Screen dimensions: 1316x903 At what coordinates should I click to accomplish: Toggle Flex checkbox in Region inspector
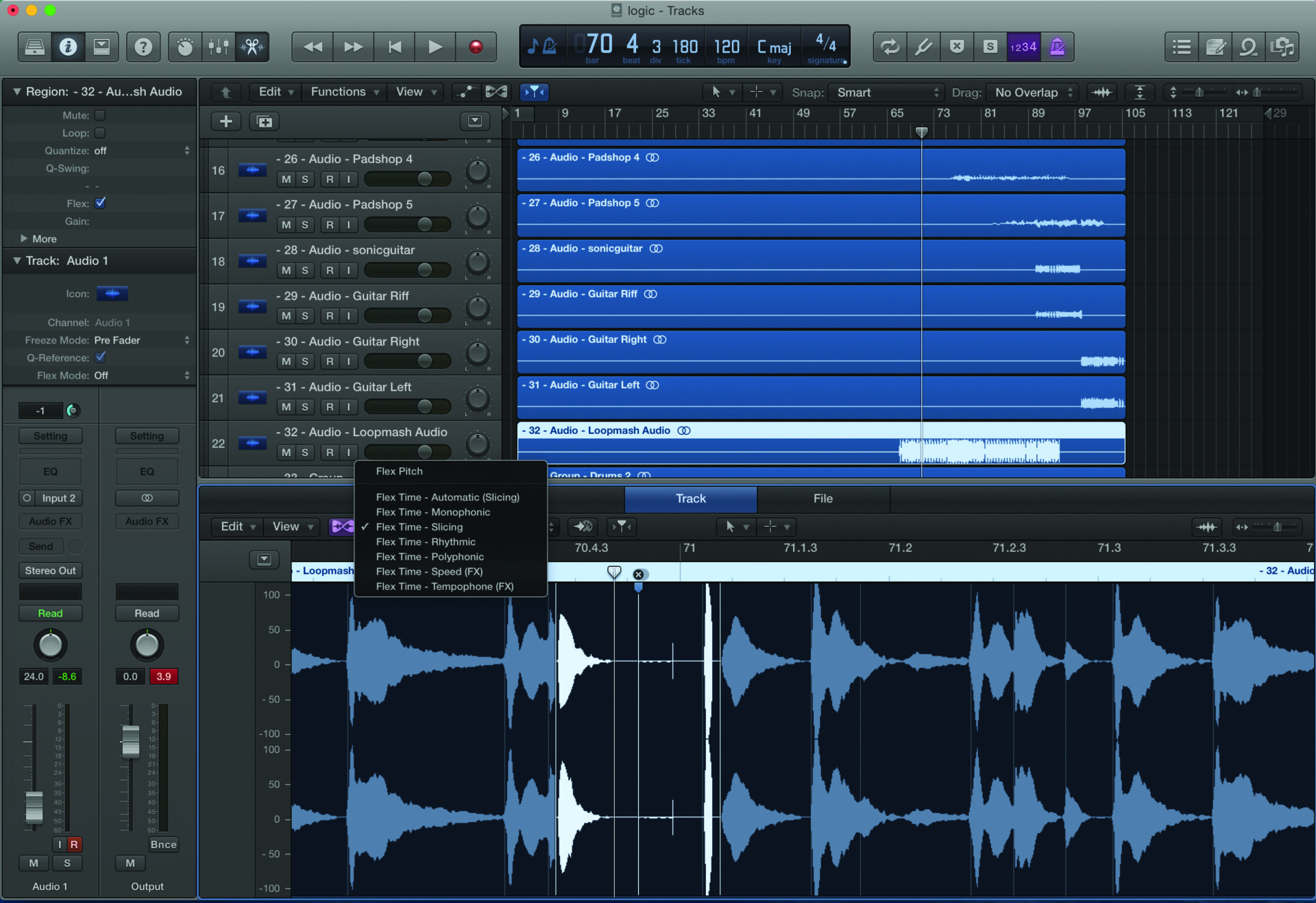pos(101,203)
